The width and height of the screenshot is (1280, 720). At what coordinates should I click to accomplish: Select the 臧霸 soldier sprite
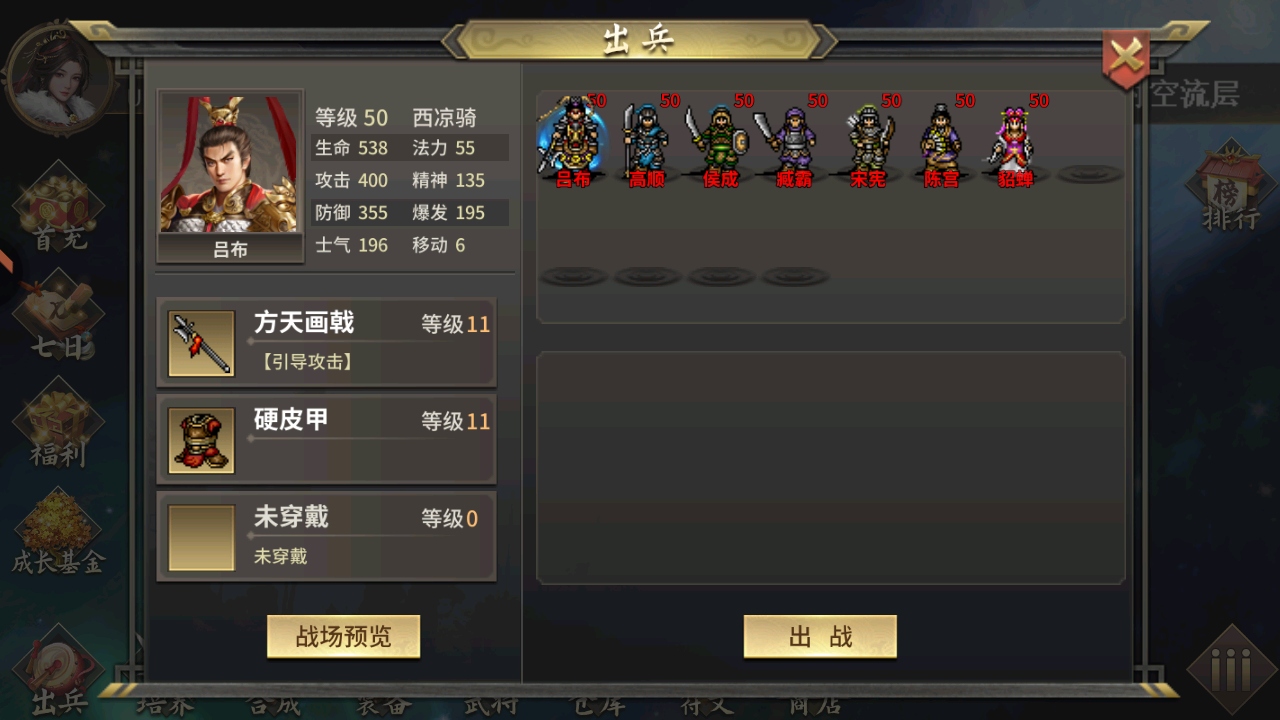tap(794, 140)
